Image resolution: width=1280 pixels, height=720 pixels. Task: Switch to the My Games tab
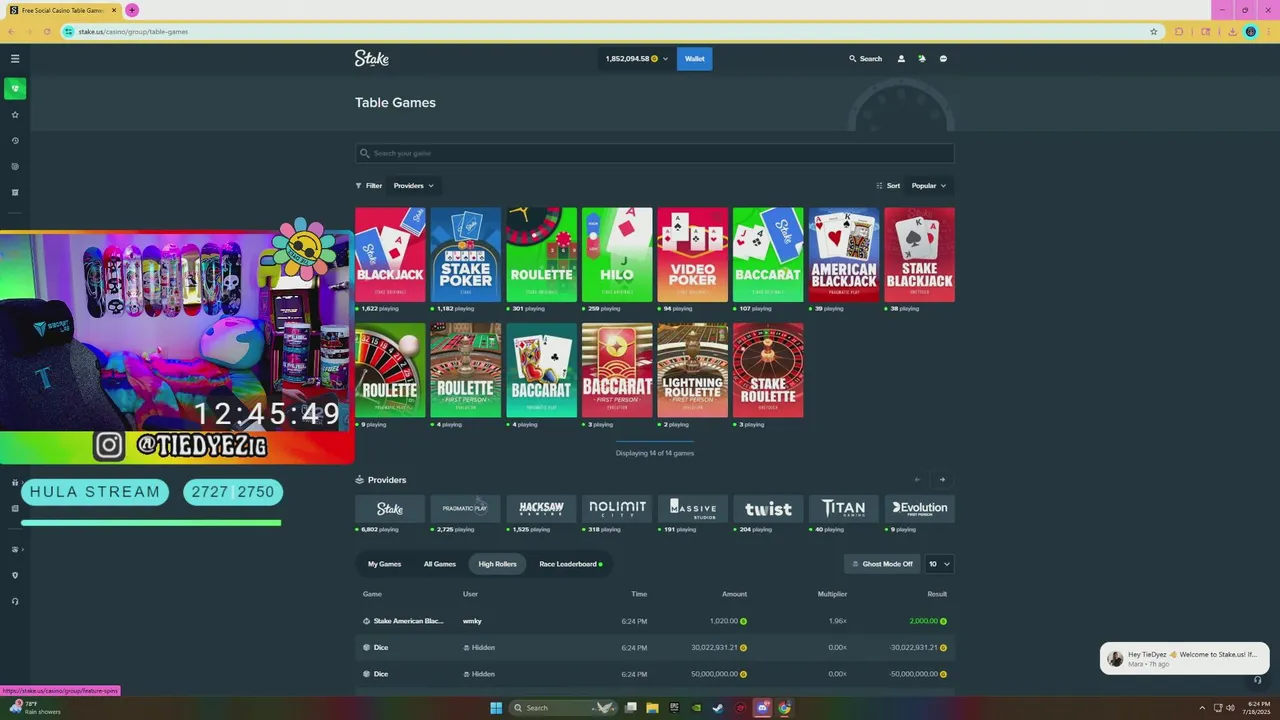pyautogui.click(x=384, y=564)
